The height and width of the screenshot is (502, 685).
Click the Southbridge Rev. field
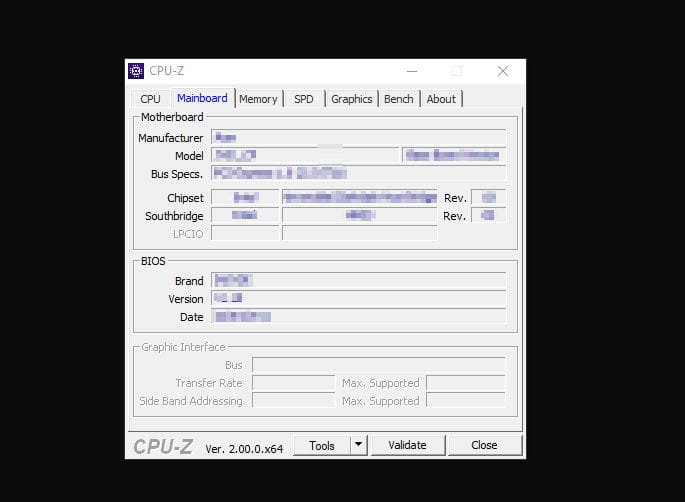[x=488, y=215]
